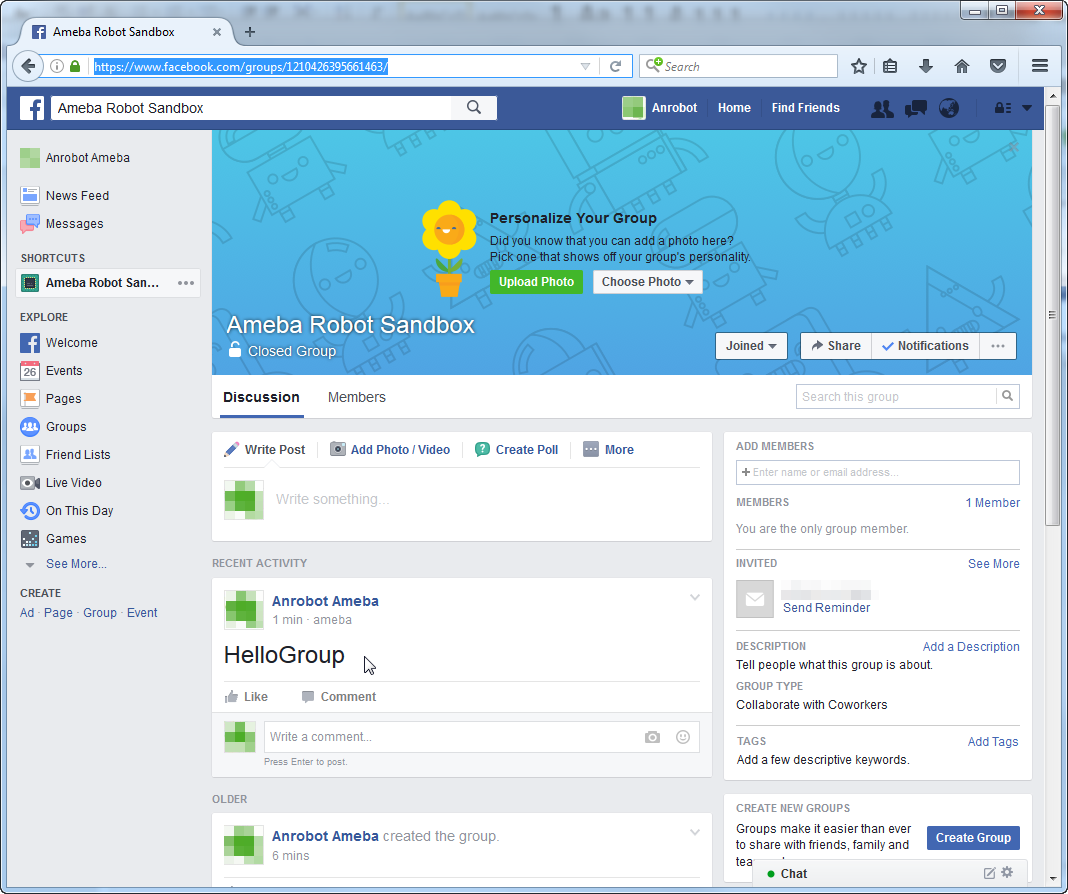Open News Feed from left sidebar
The image size is (1068, 894).
65,195
